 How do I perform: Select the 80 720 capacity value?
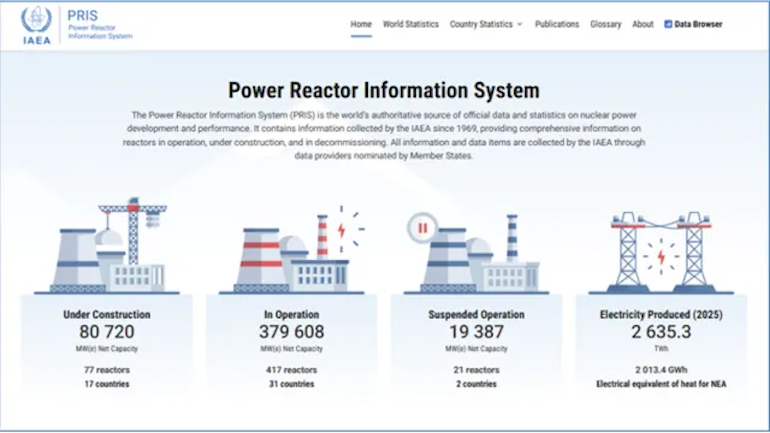[x=107, y=332]
